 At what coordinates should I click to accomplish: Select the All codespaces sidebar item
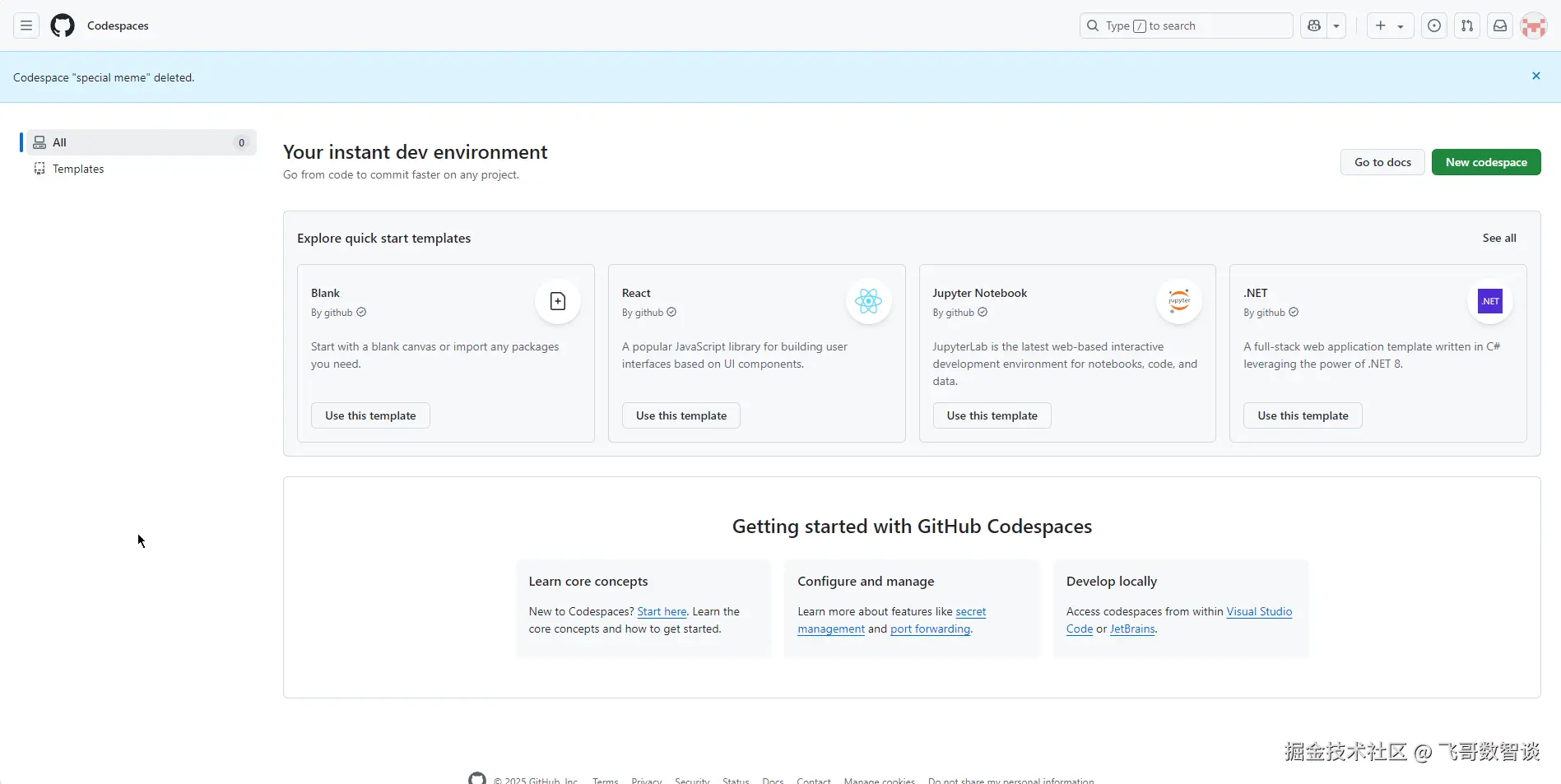(x=140, y=142)
